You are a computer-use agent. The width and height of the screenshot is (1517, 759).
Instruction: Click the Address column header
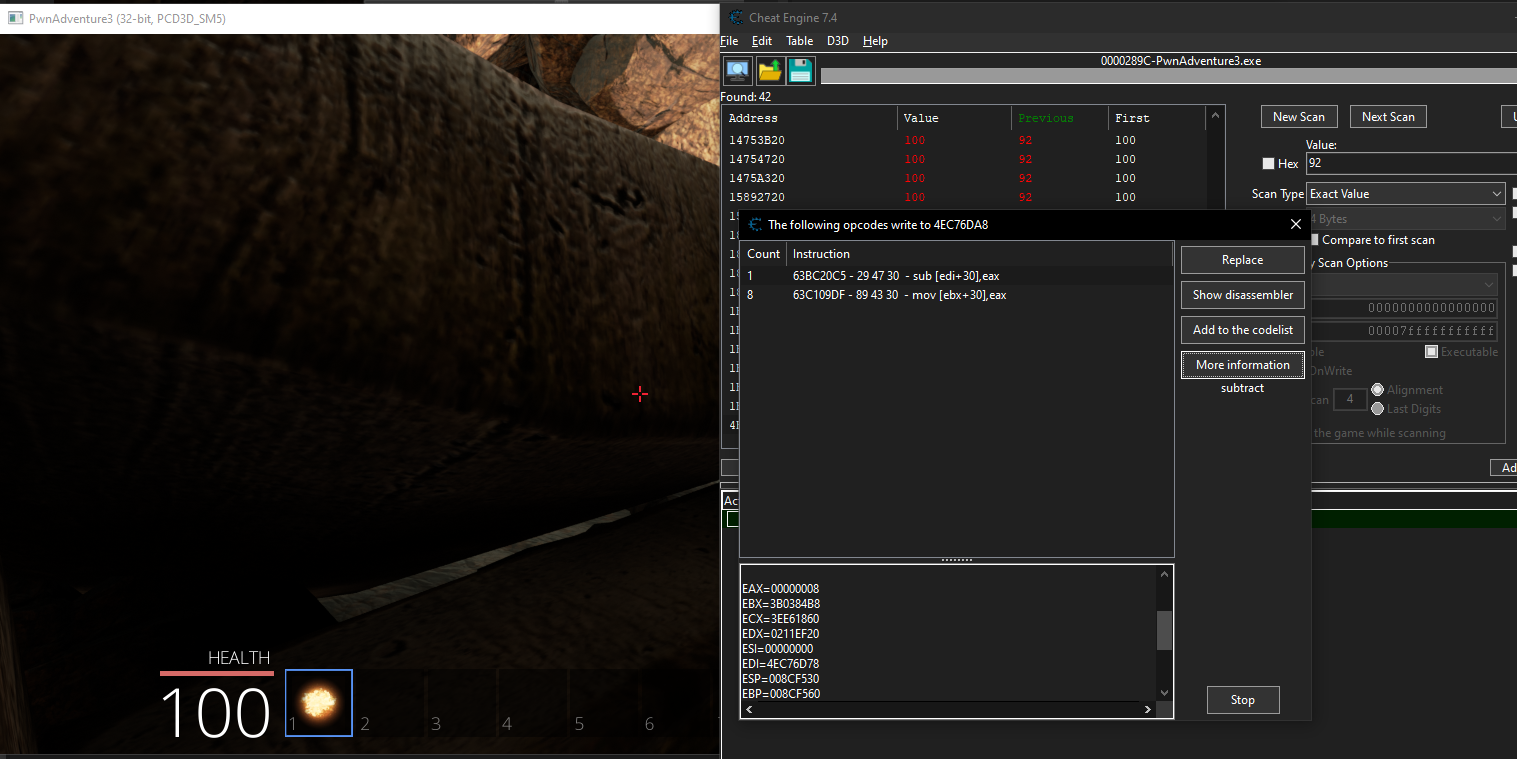[810, 118]
